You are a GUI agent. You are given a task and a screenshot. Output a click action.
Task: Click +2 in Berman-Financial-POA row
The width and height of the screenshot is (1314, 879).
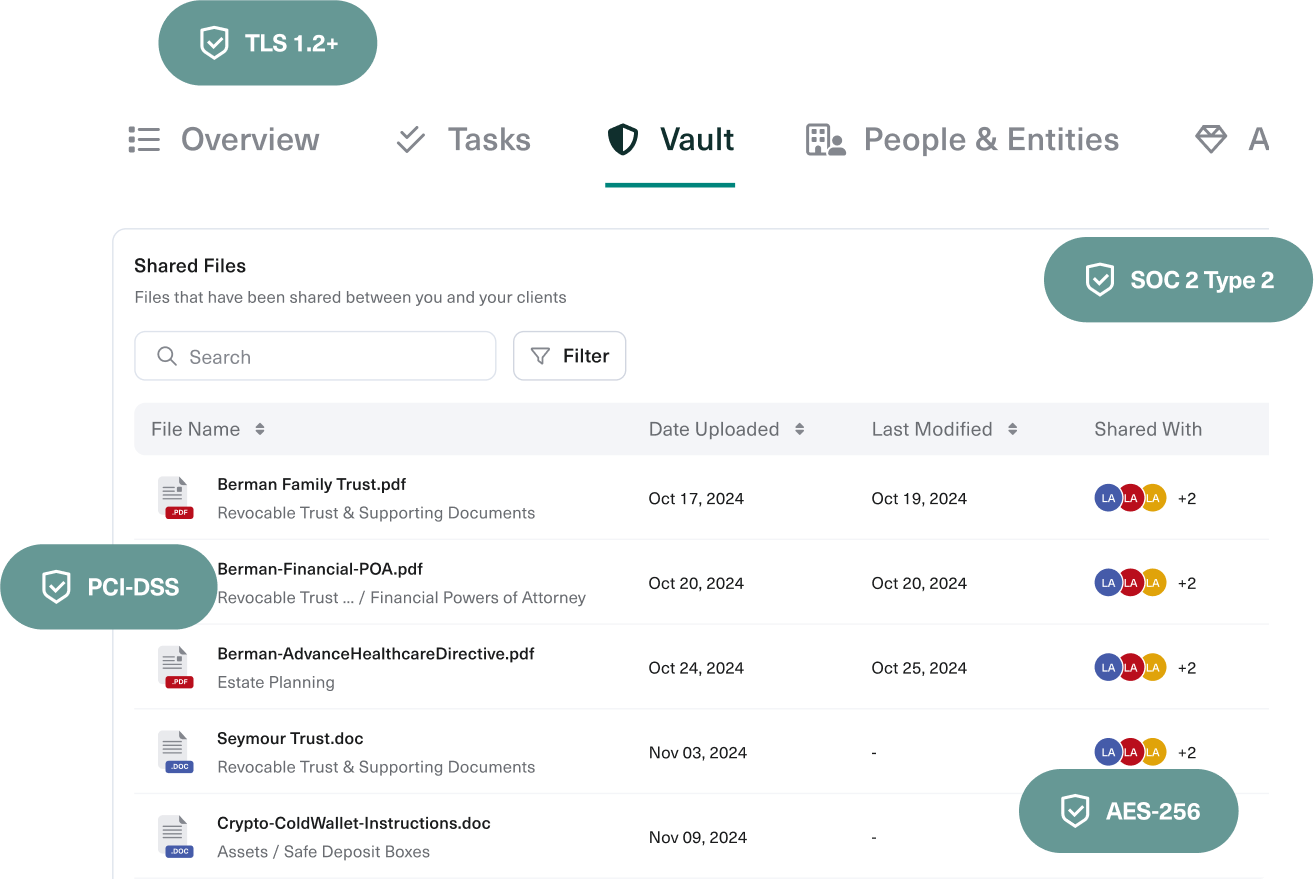1187,583
